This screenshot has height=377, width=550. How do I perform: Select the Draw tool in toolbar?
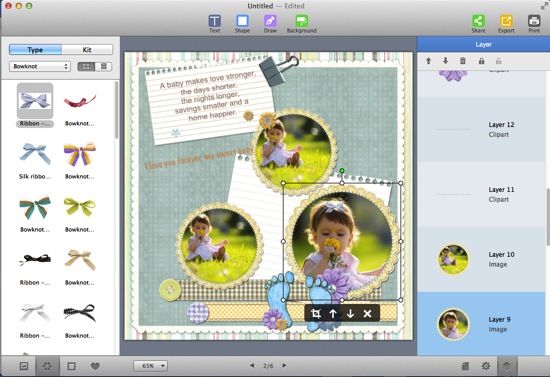(270, 24)
